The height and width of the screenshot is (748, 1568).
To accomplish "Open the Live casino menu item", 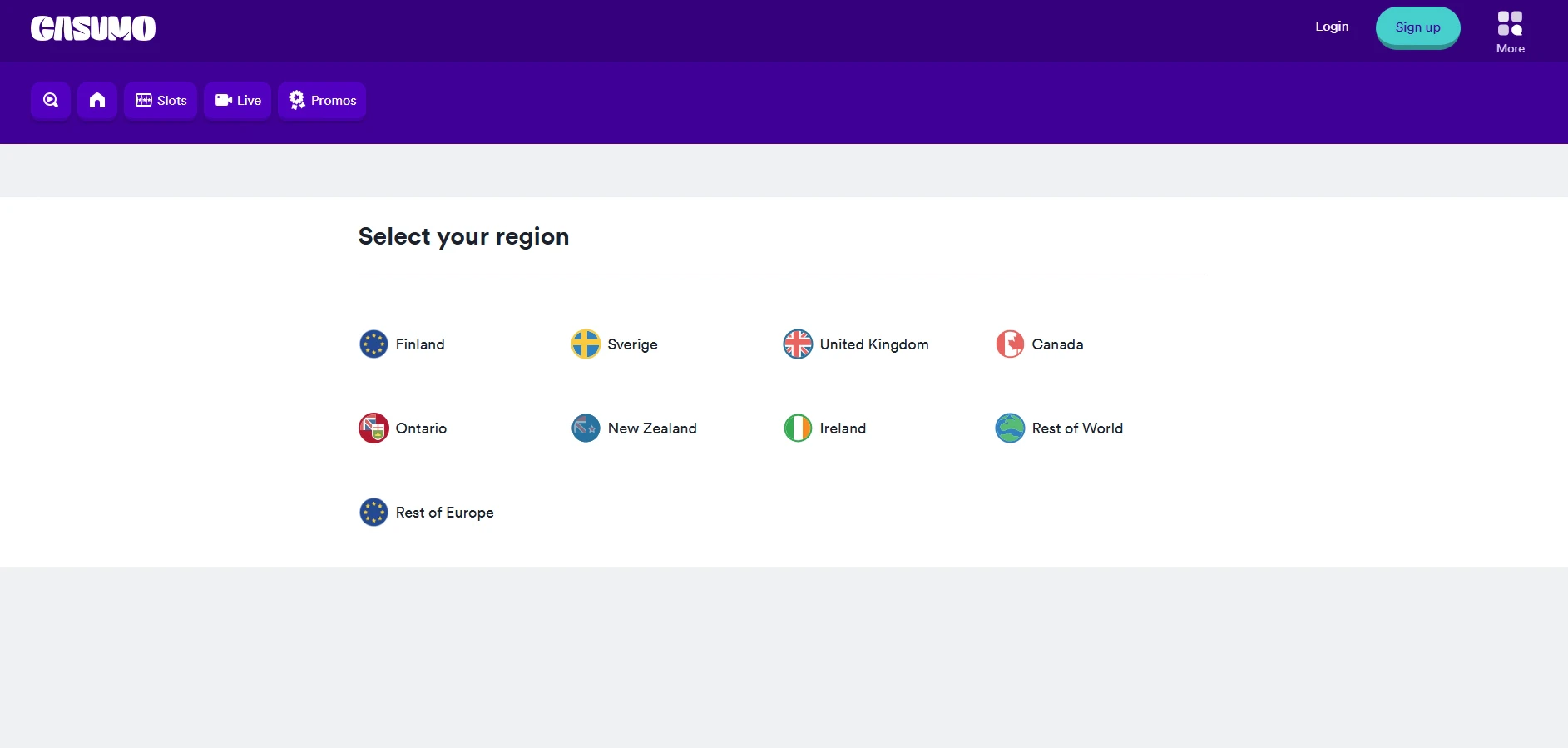I will [238, 101].
